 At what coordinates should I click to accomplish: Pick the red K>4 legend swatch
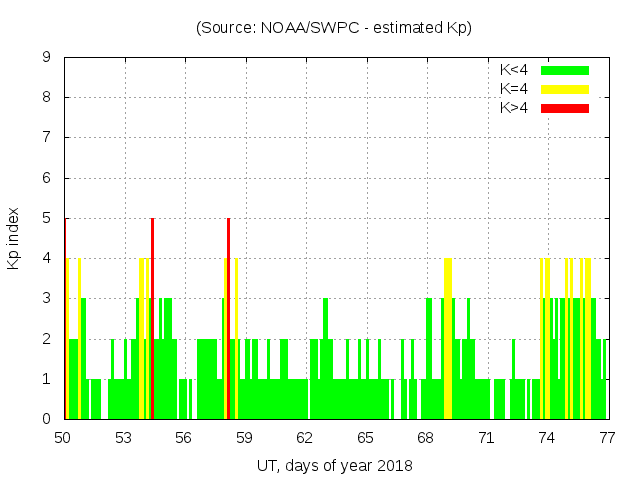coord(565,107)
